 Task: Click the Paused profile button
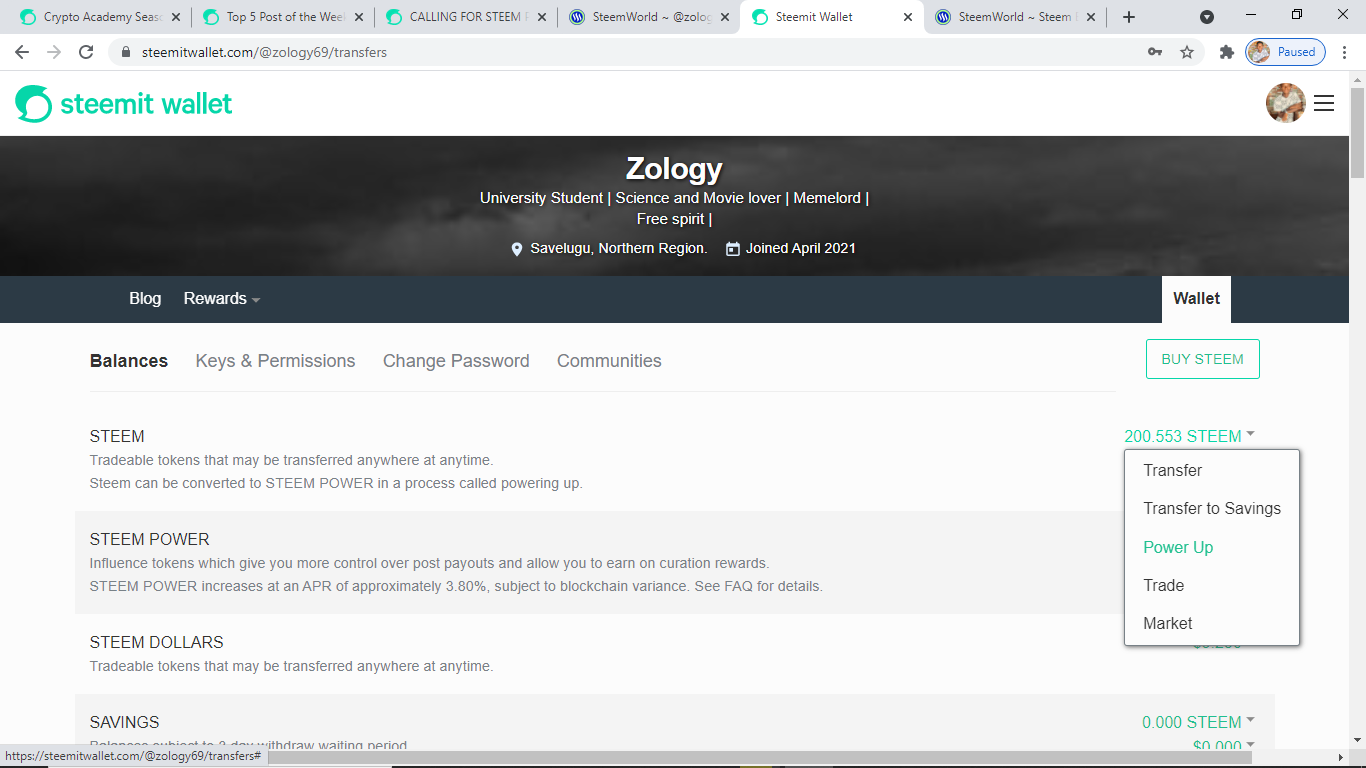click(1286, 52)
